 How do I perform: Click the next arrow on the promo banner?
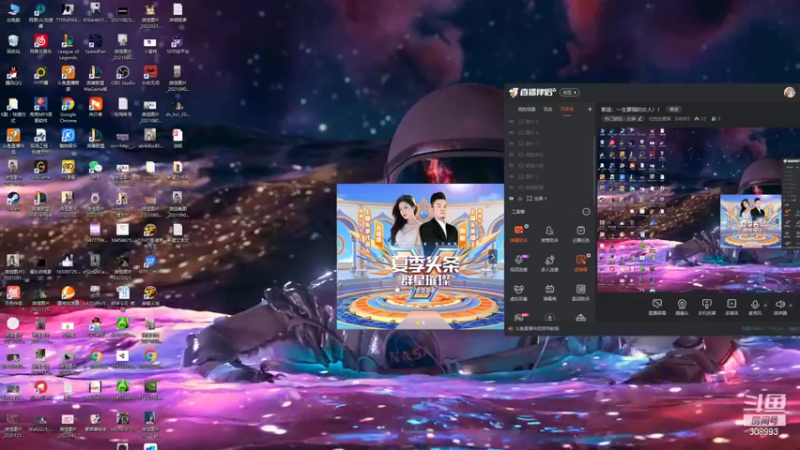tap(492, 257)
